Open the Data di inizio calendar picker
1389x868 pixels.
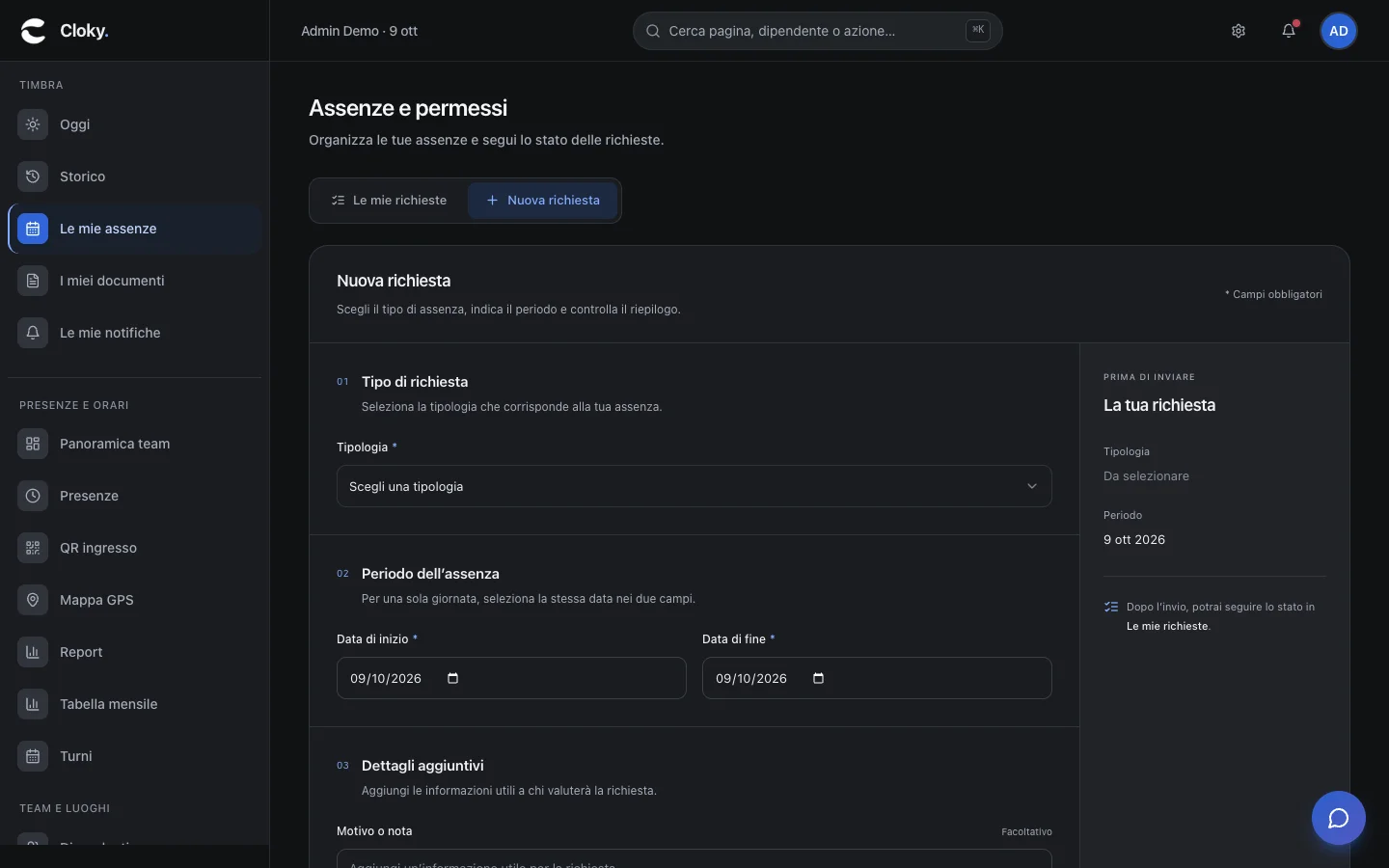pos(453,678)
